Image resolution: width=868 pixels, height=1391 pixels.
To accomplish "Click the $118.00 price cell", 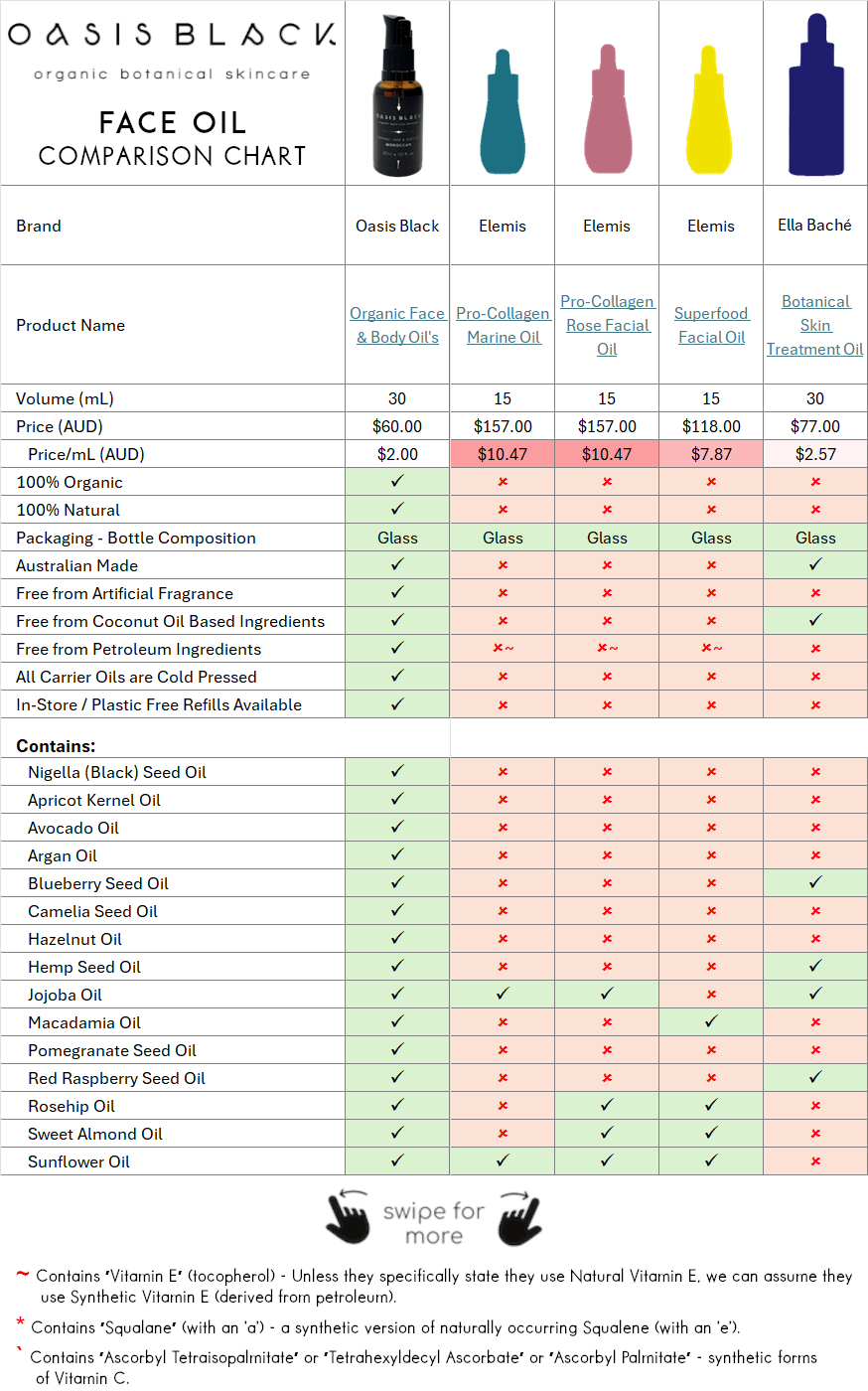I will 711,426.
